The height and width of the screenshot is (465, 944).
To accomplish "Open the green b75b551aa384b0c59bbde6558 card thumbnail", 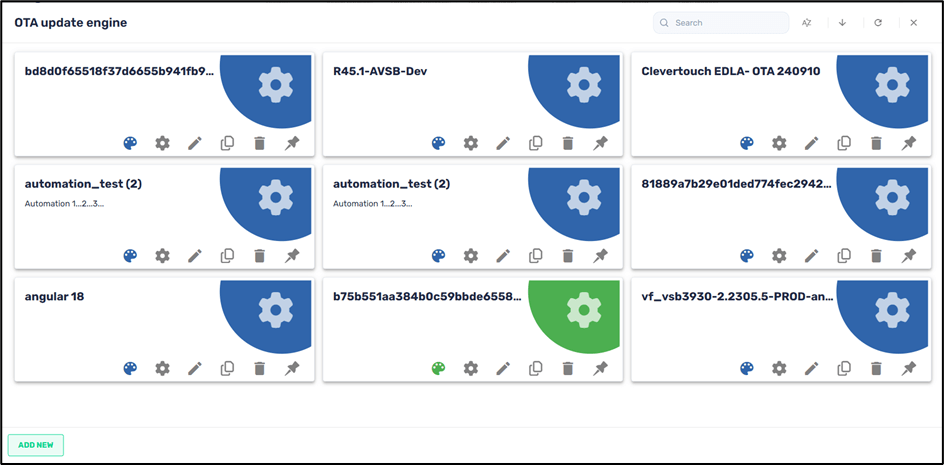I will tap(582, 312).
